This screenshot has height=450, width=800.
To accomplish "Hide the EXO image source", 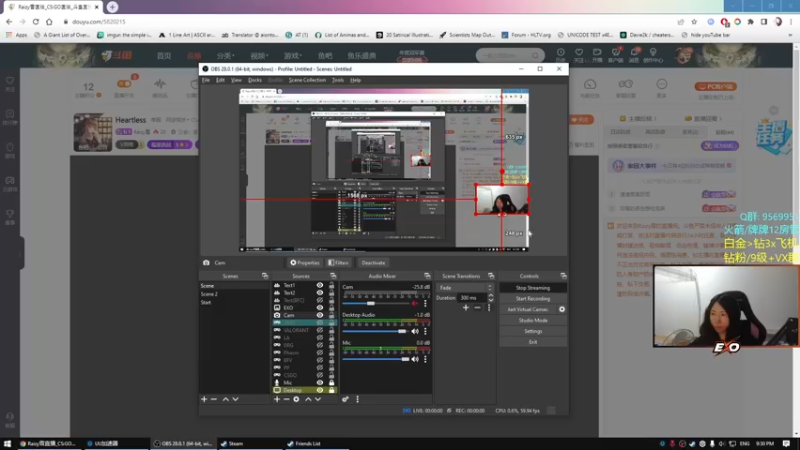I will click(320, 308).
